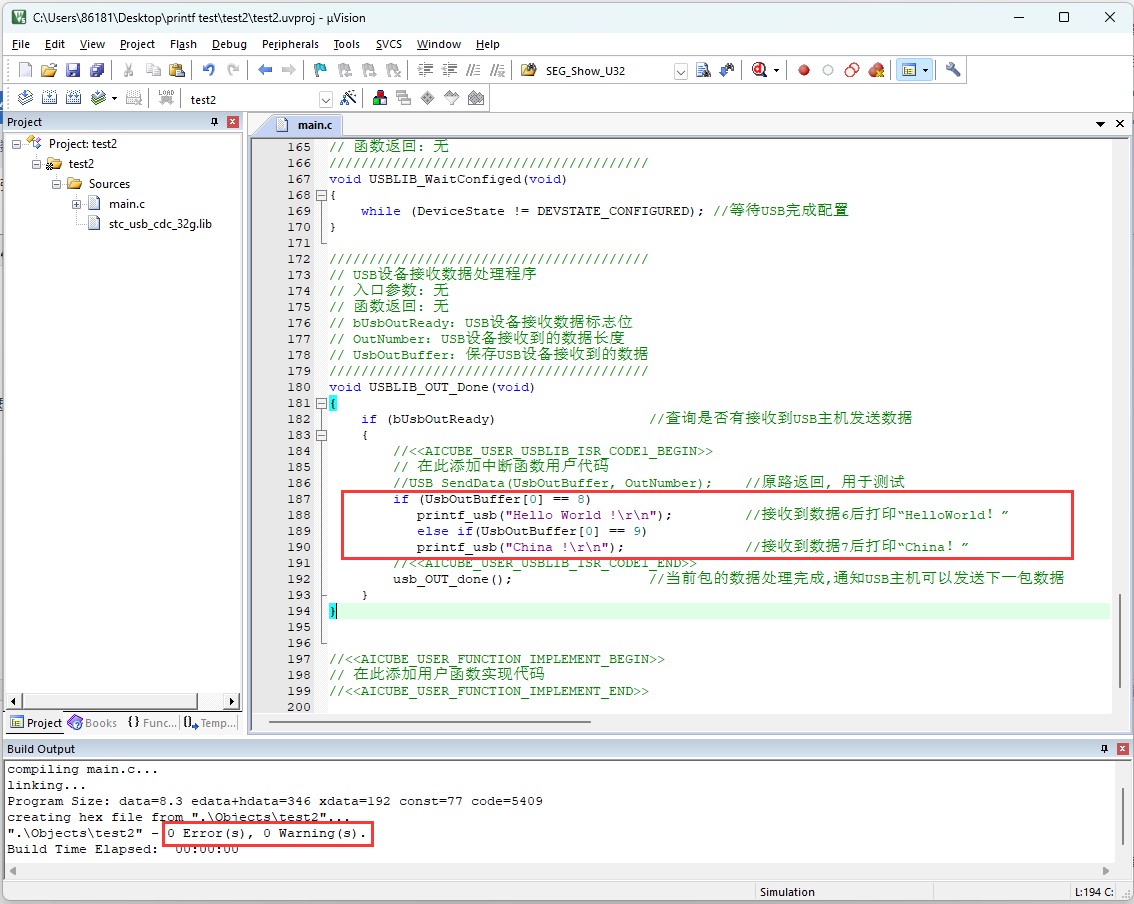Open Configuration wrench icon

(x=952, y=70)
